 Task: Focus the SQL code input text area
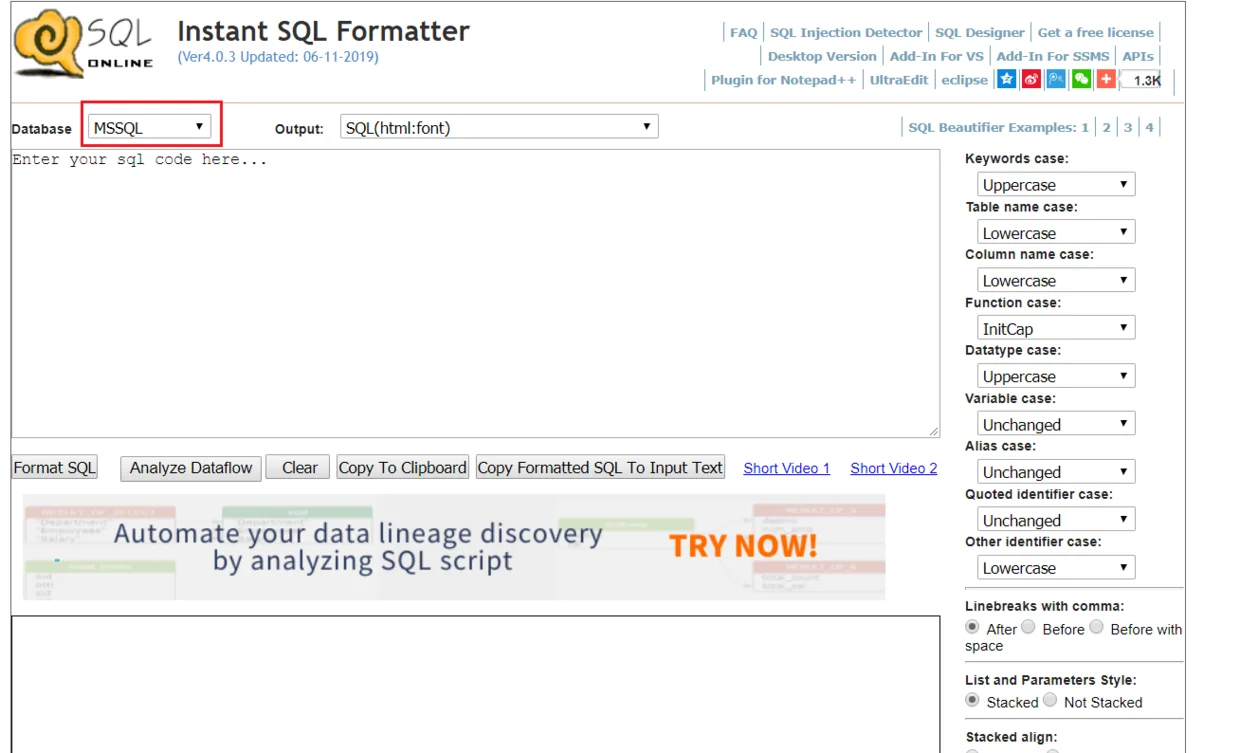476,293
